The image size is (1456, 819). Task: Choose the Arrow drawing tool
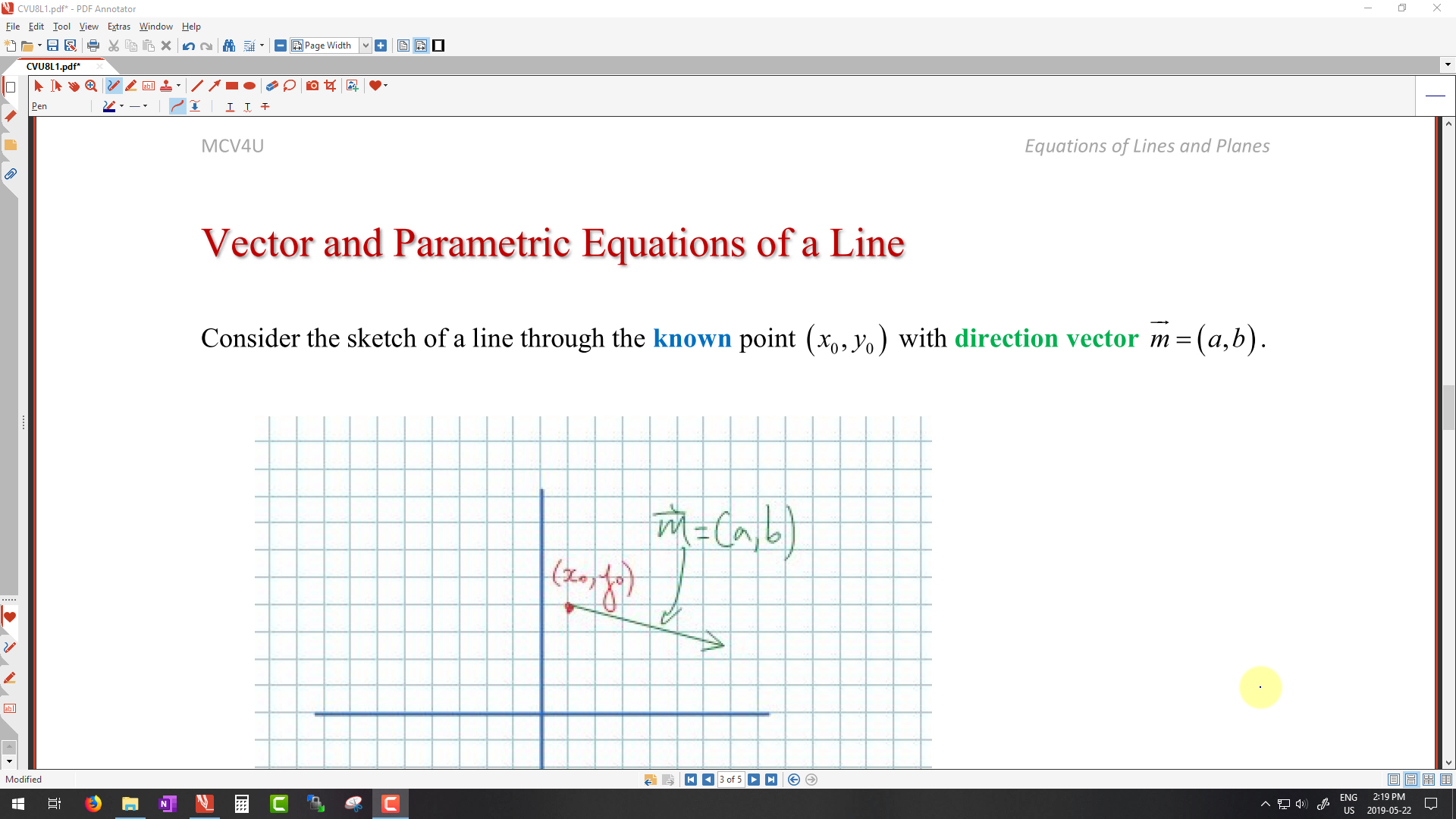(215, 86)
